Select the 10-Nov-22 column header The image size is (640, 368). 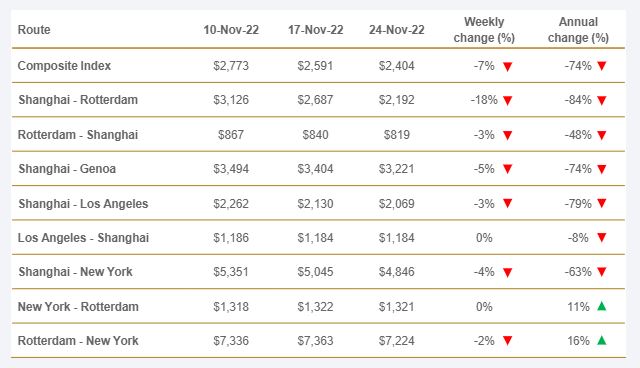tap(231, 30)
